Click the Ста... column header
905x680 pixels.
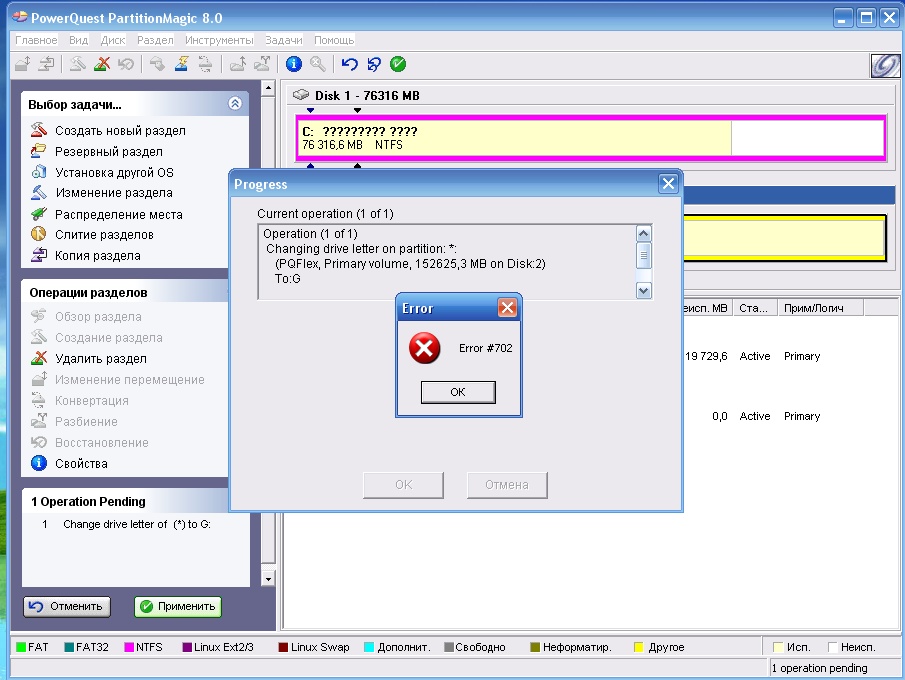[x=755, y=308]
